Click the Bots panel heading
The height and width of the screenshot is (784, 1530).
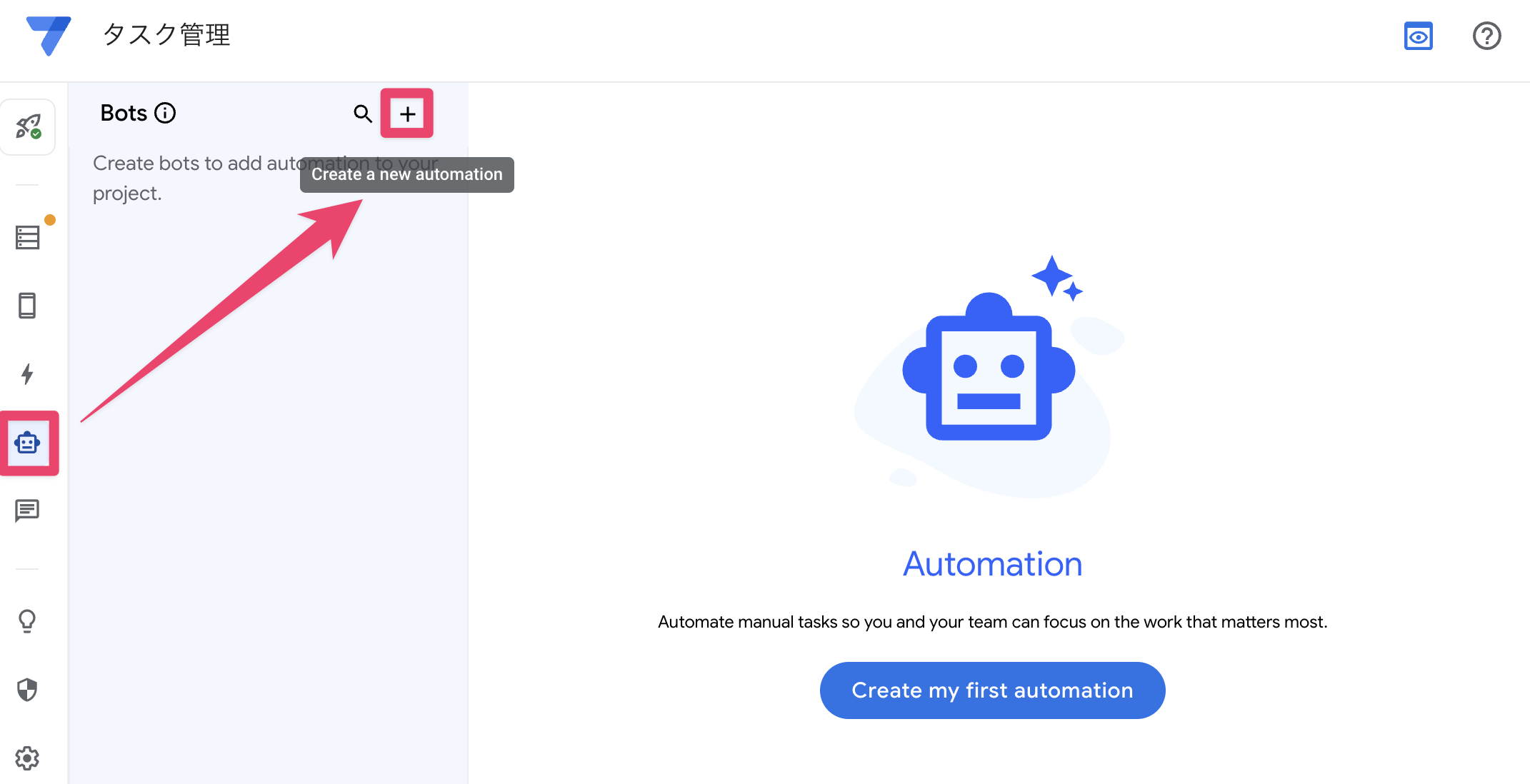coord(124,113)
